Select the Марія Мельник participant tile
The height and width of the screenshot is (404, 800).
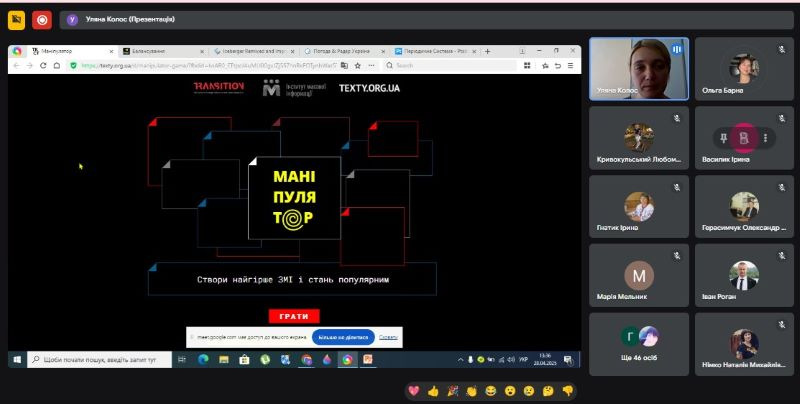639,275
